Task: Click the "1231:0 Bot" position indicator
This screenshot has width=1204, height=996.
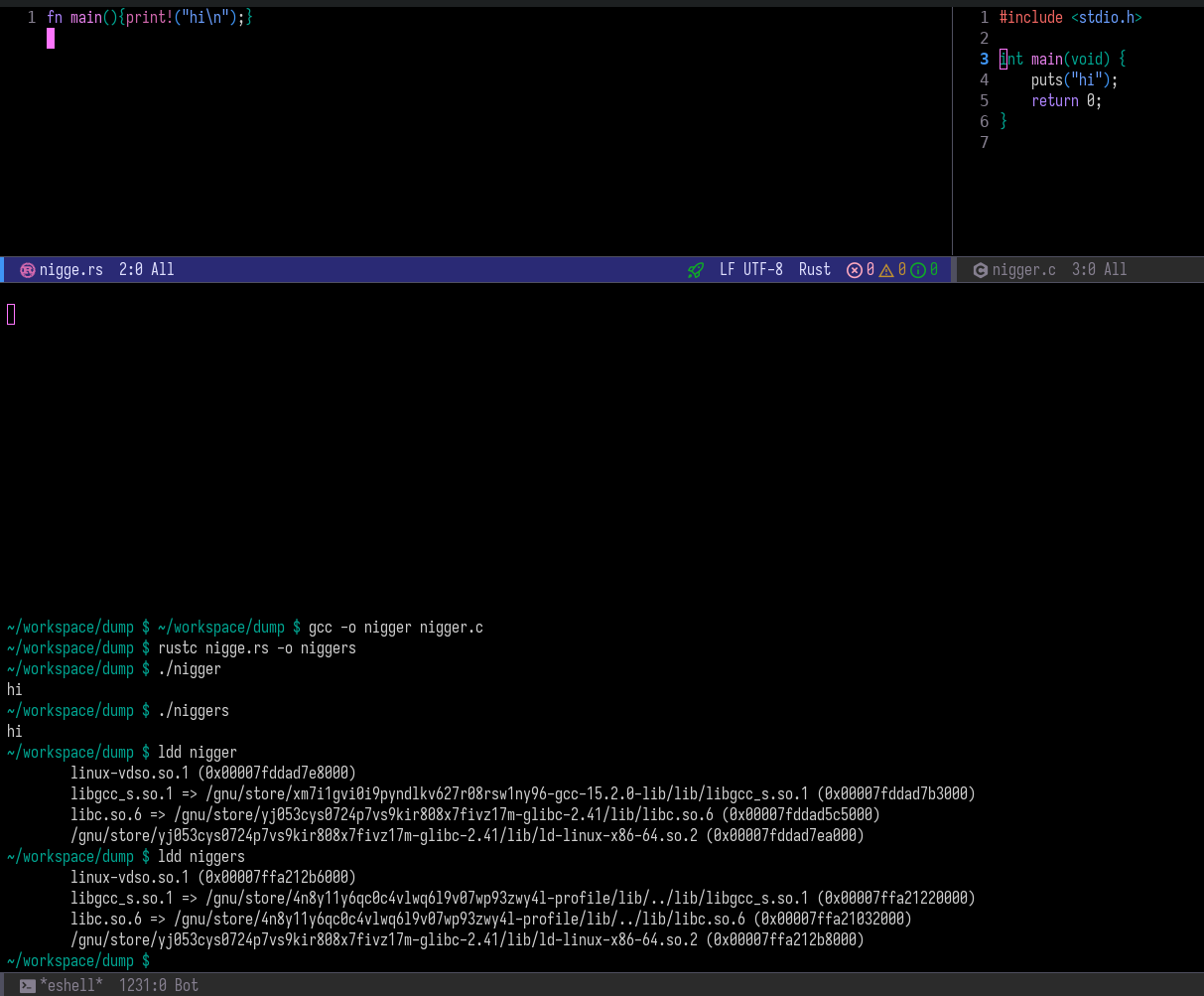Action: tap(159, 985)
